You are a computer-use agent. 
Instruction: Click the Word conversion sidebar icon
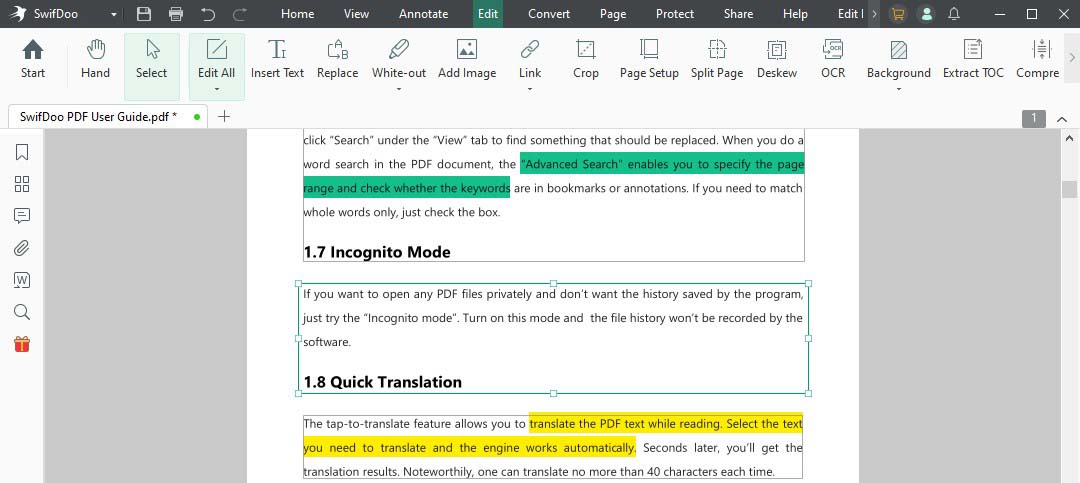click(22, 280)
